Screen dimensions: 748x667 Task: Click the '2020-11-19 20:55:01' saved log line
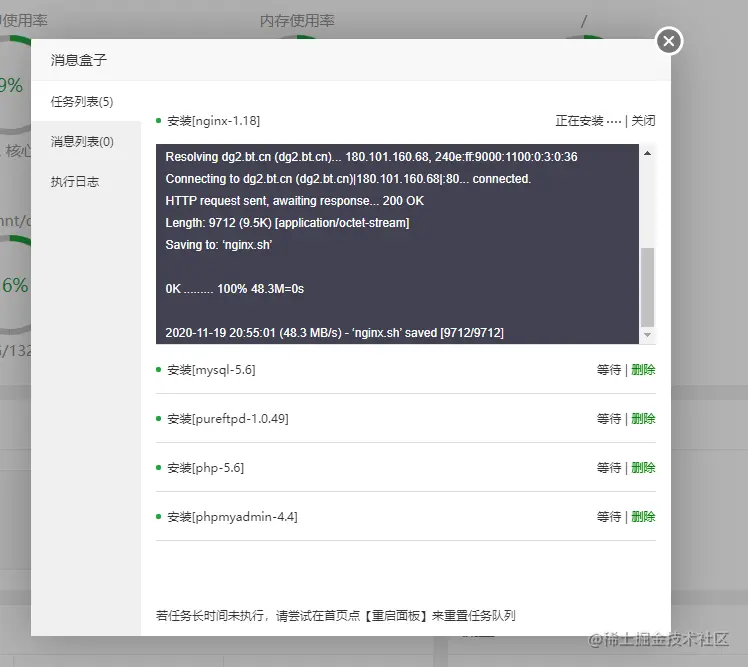click(334, 333)
